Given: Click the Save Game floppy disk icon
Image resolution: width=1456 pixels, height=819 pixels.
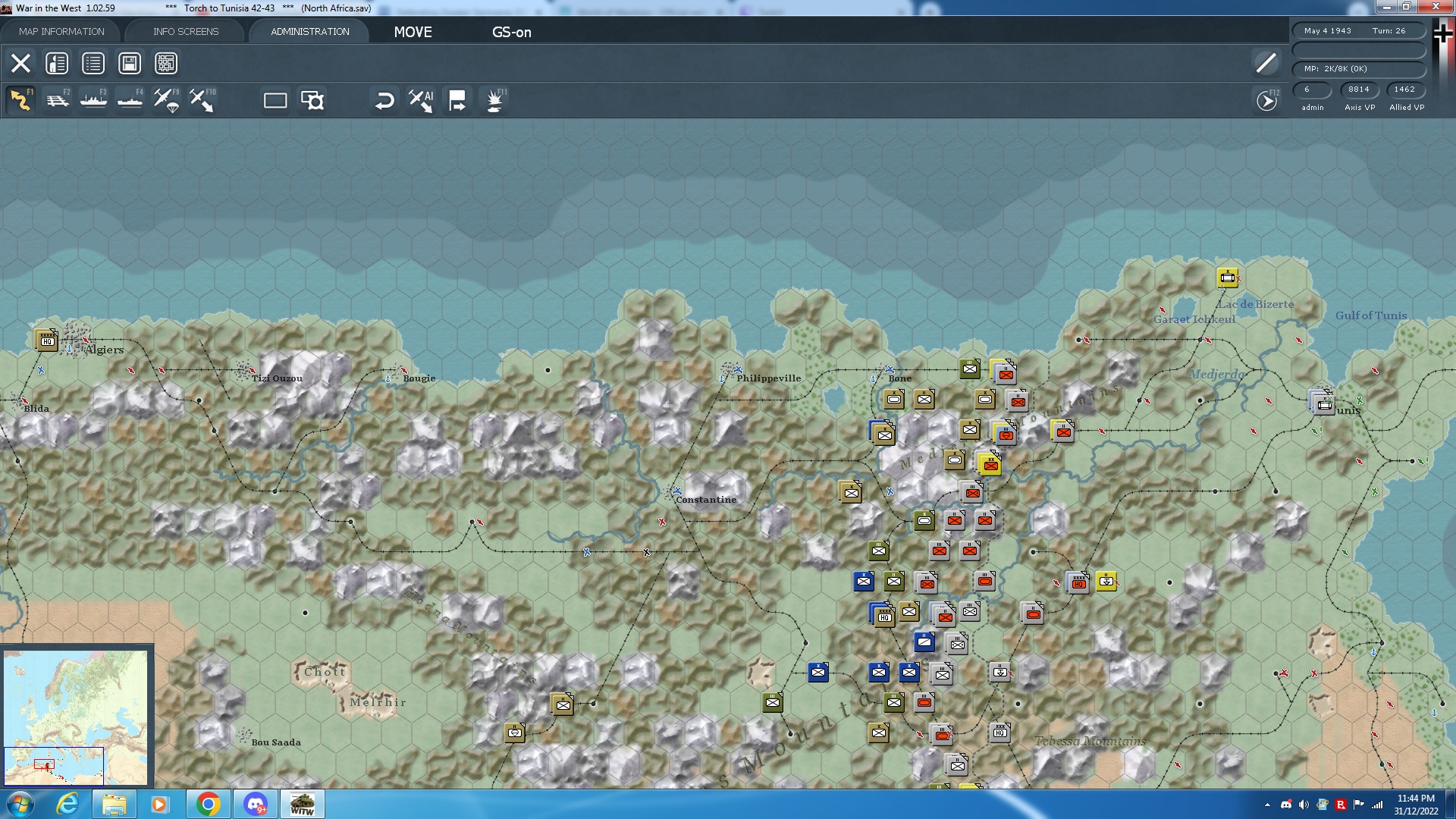Looking at the screenshot, I should 130,63.
